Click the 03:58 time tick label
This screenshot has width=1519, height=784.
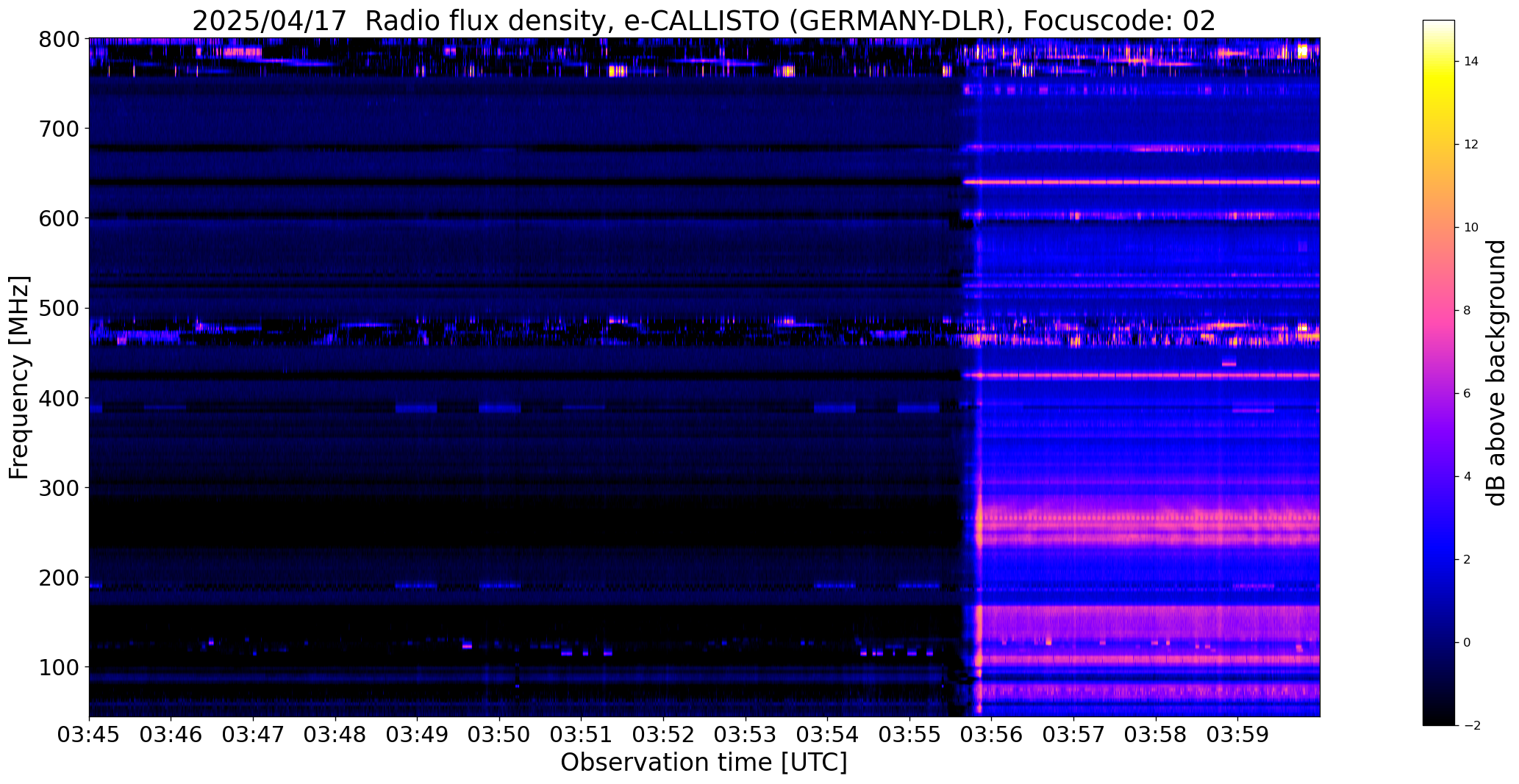[x=1156, y=736]
